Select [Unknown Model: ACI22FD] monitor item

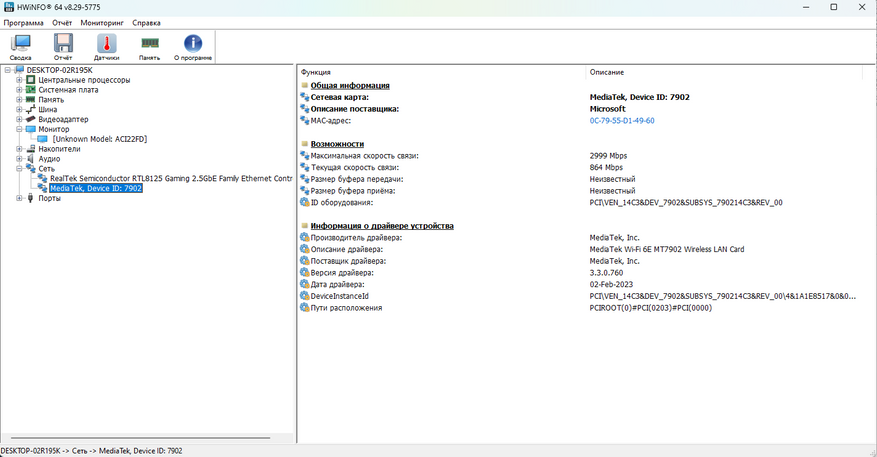coord(100,139)
